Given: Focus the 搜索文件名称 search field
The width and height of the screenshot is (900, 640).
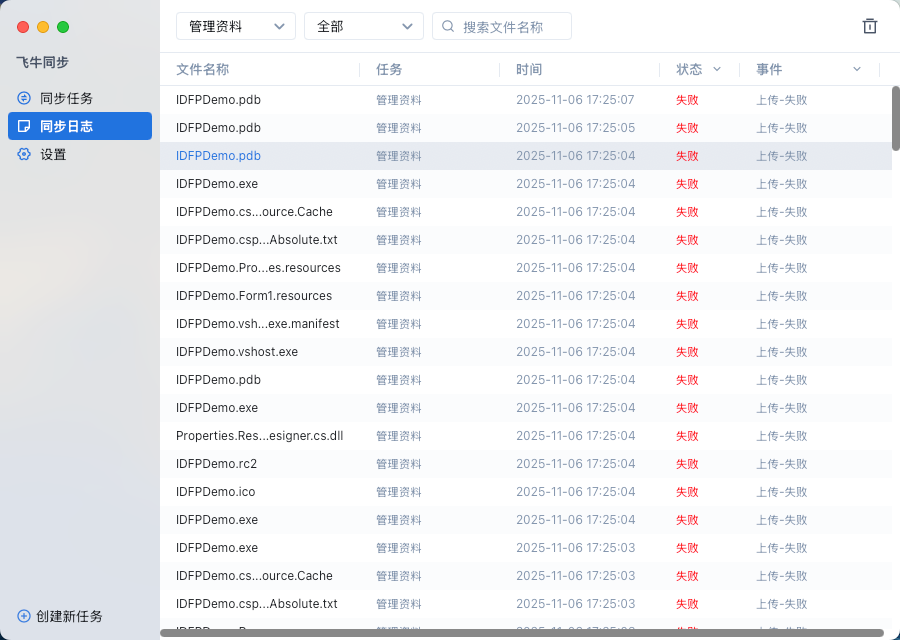Looking at the screenshot, I should 502,26.
